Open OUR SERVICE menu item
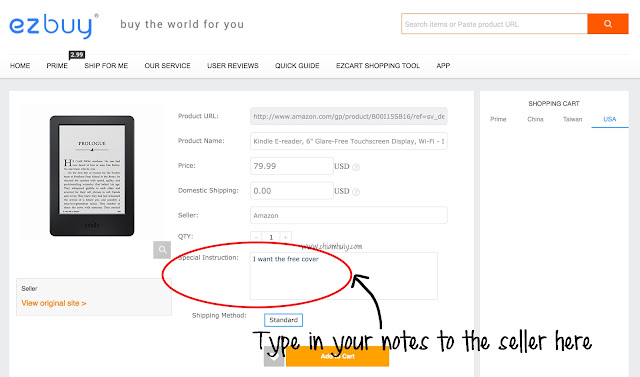Viewport: 640px width, 377px height. pyautogui.click(x=167, y=66)
